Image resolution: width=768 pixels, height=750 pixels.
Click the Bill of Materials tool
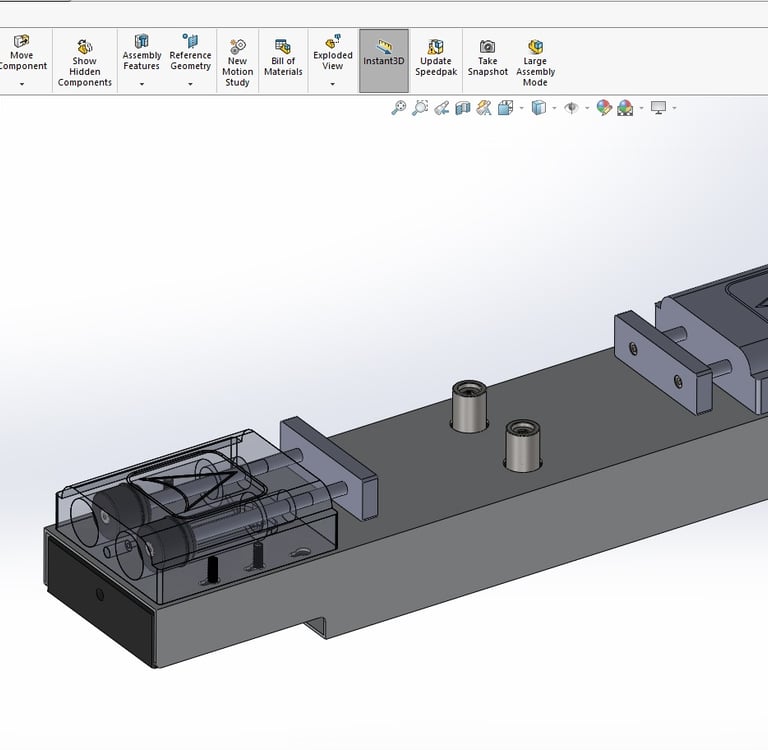(283, 60)
